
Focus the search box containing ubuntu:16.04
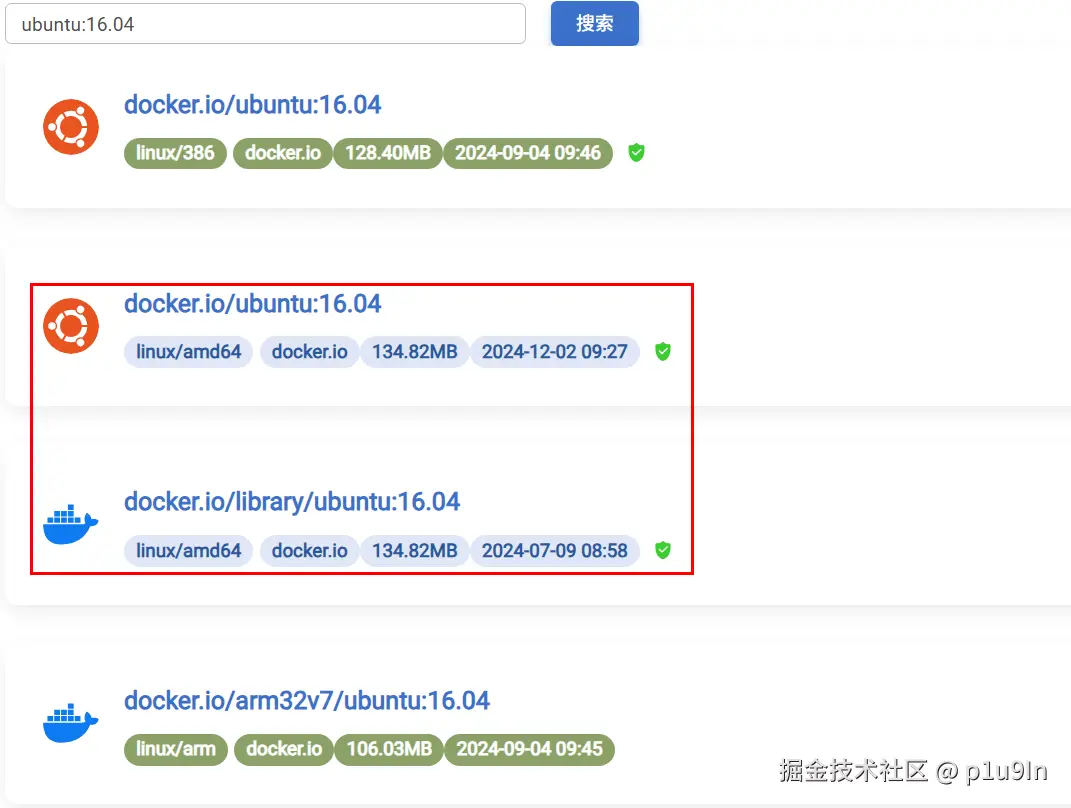[266, 24]
